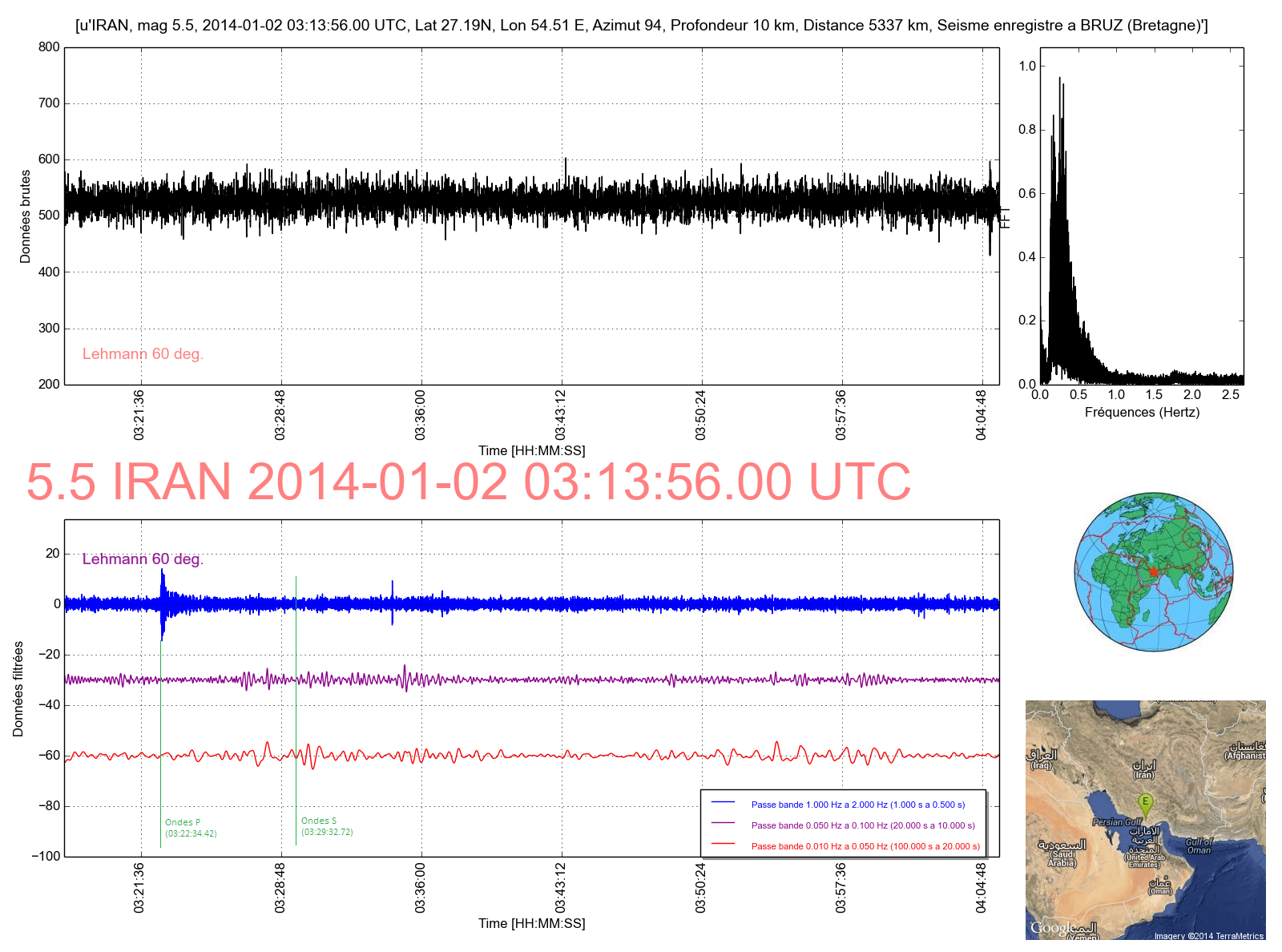Click the Fréquences (Hertz) axis label
This screenshot has width=1282, height=952.
coord(1142,413)
